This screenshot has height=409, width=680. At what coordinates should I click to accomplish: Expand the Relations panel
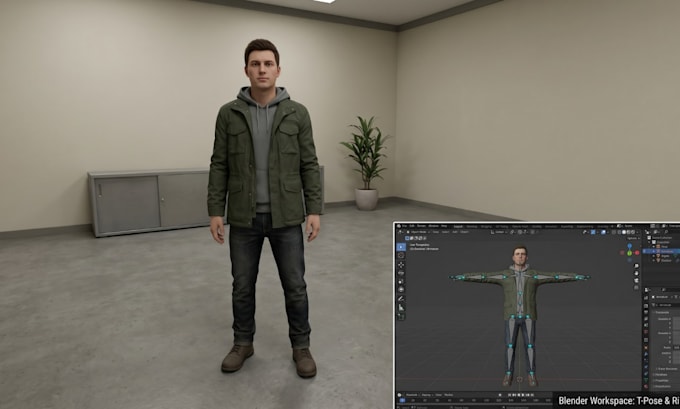coord(661,375)
